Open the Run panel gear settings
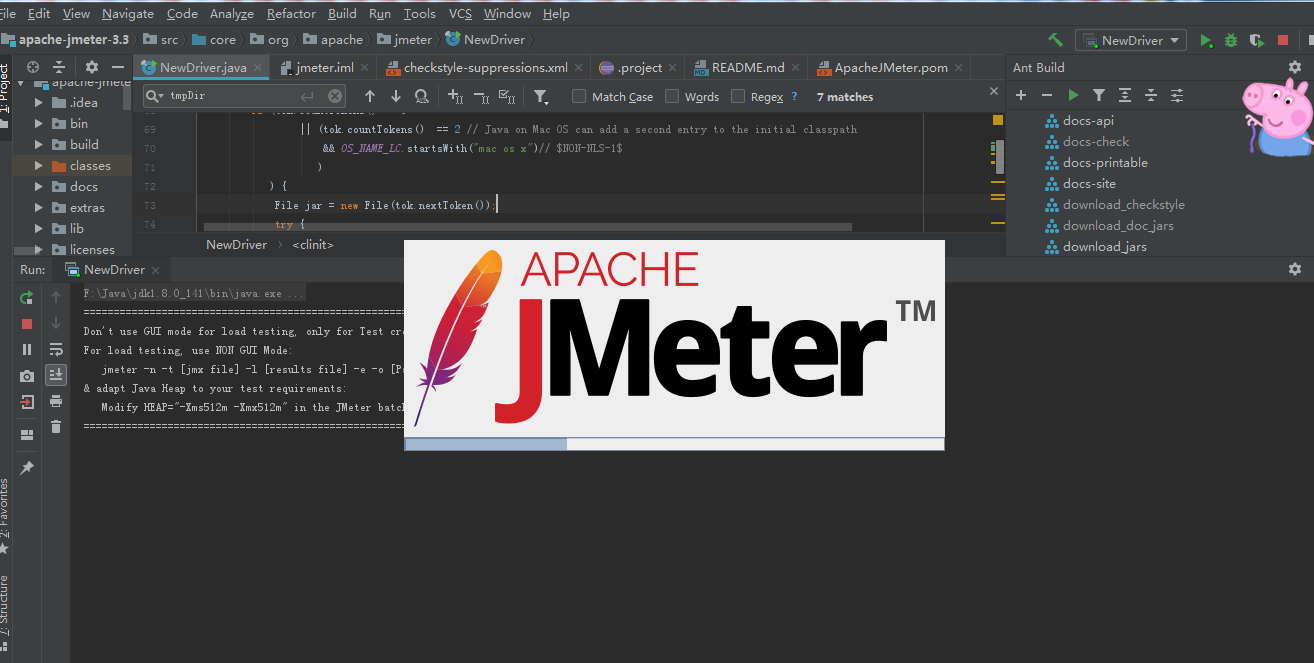 click(1295, 269)
